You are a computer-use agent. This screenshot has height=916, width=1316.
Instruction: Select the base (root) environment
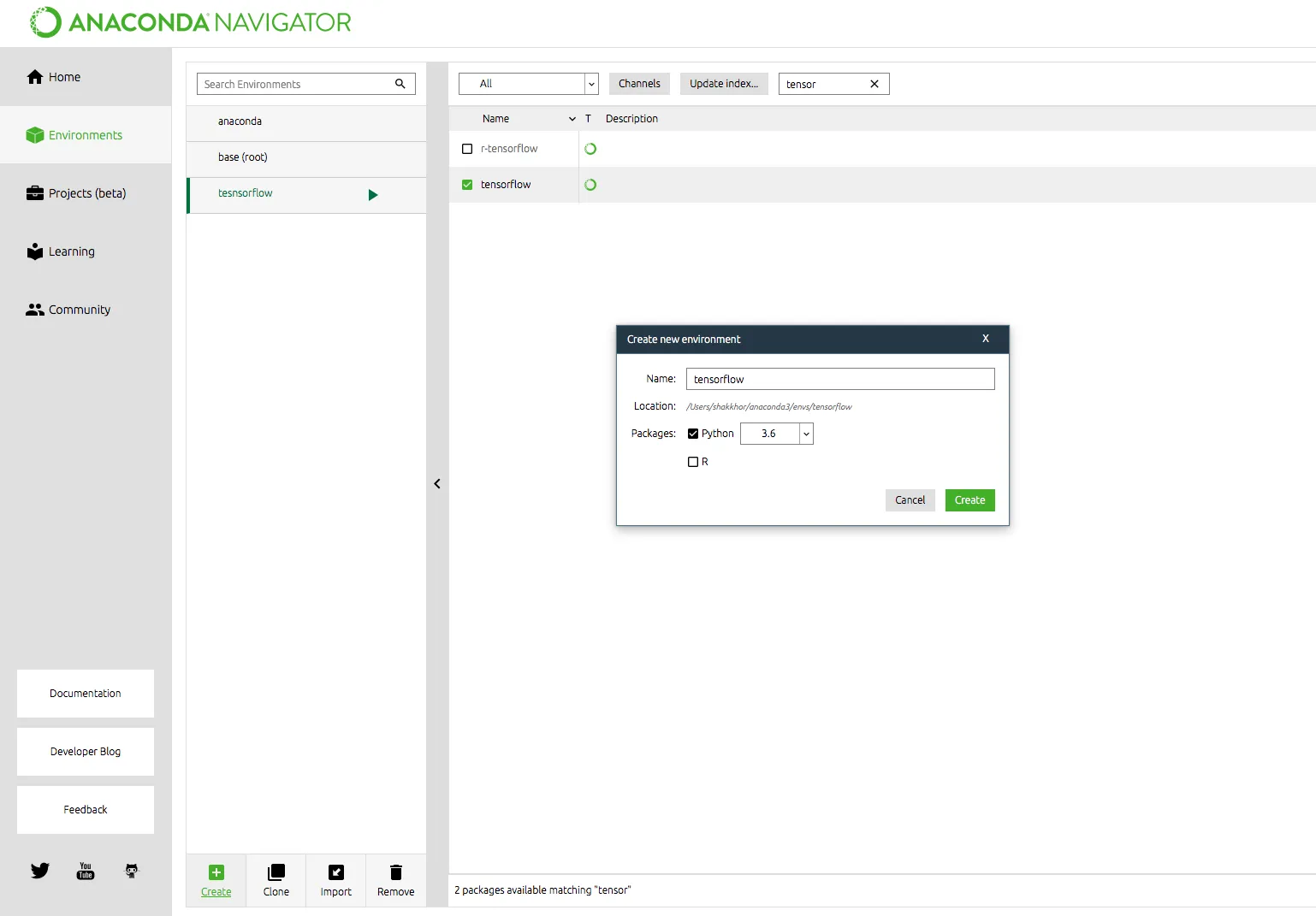click(306, 157)
